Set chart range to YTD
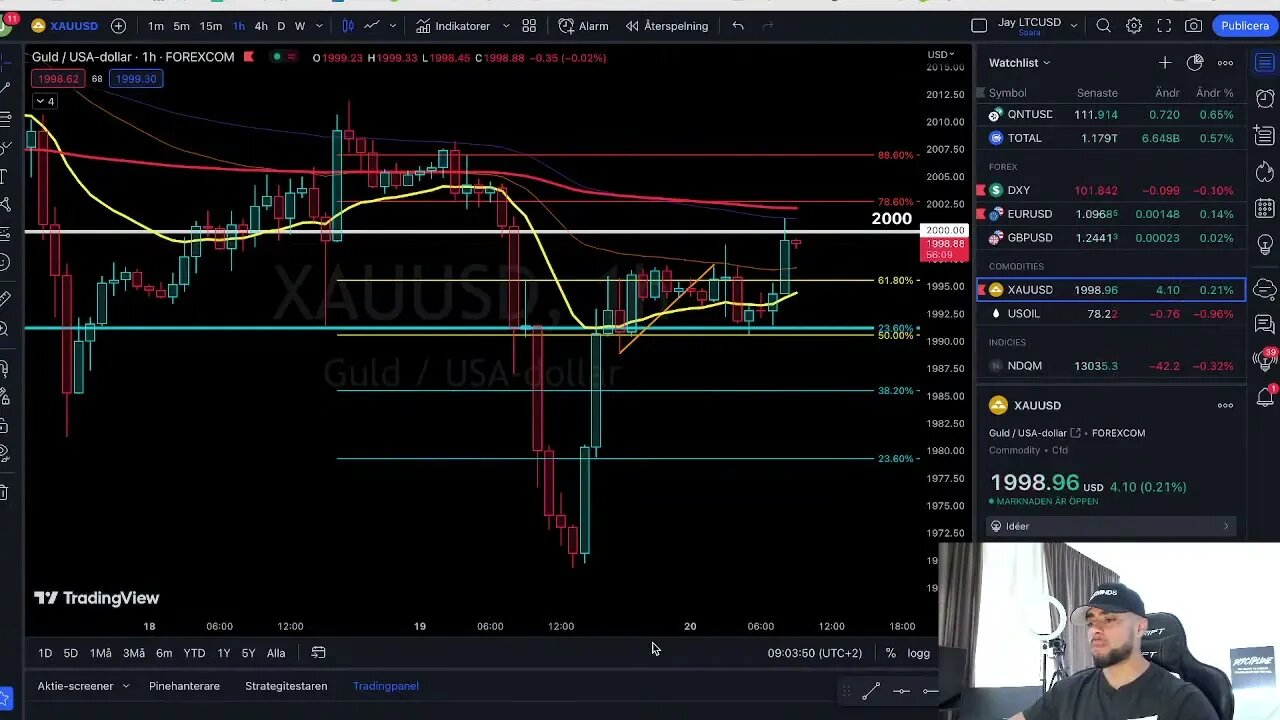Viewport: 1280px width, 720px height. tap(194, 653)
